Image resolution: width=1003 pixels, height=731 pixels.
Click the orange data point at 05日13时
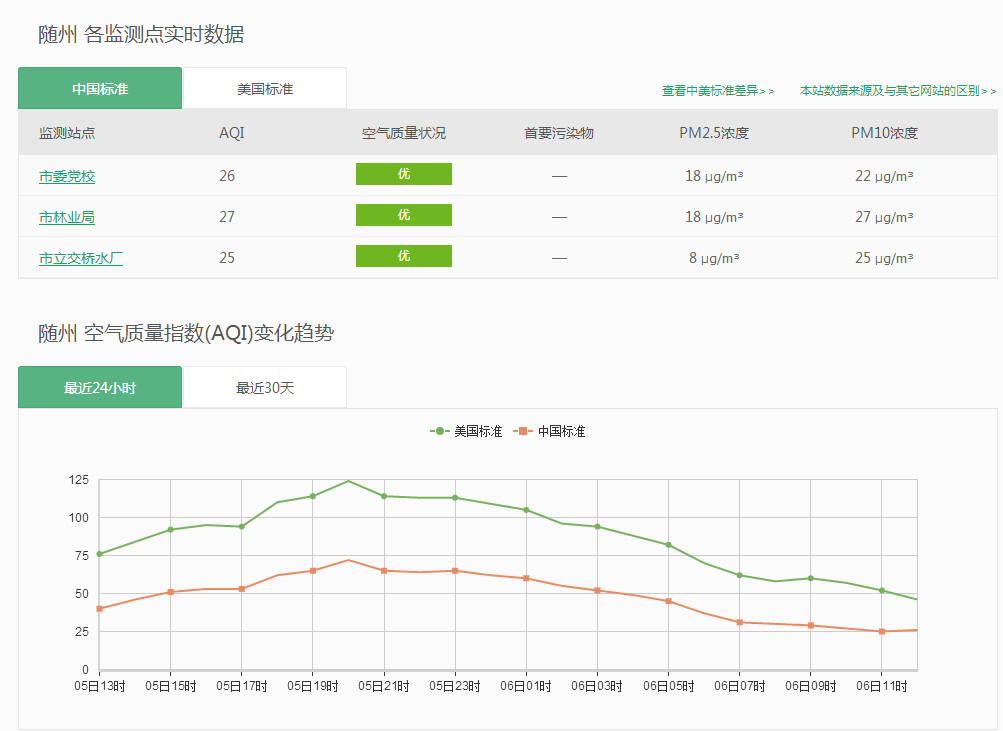point(99,608)
